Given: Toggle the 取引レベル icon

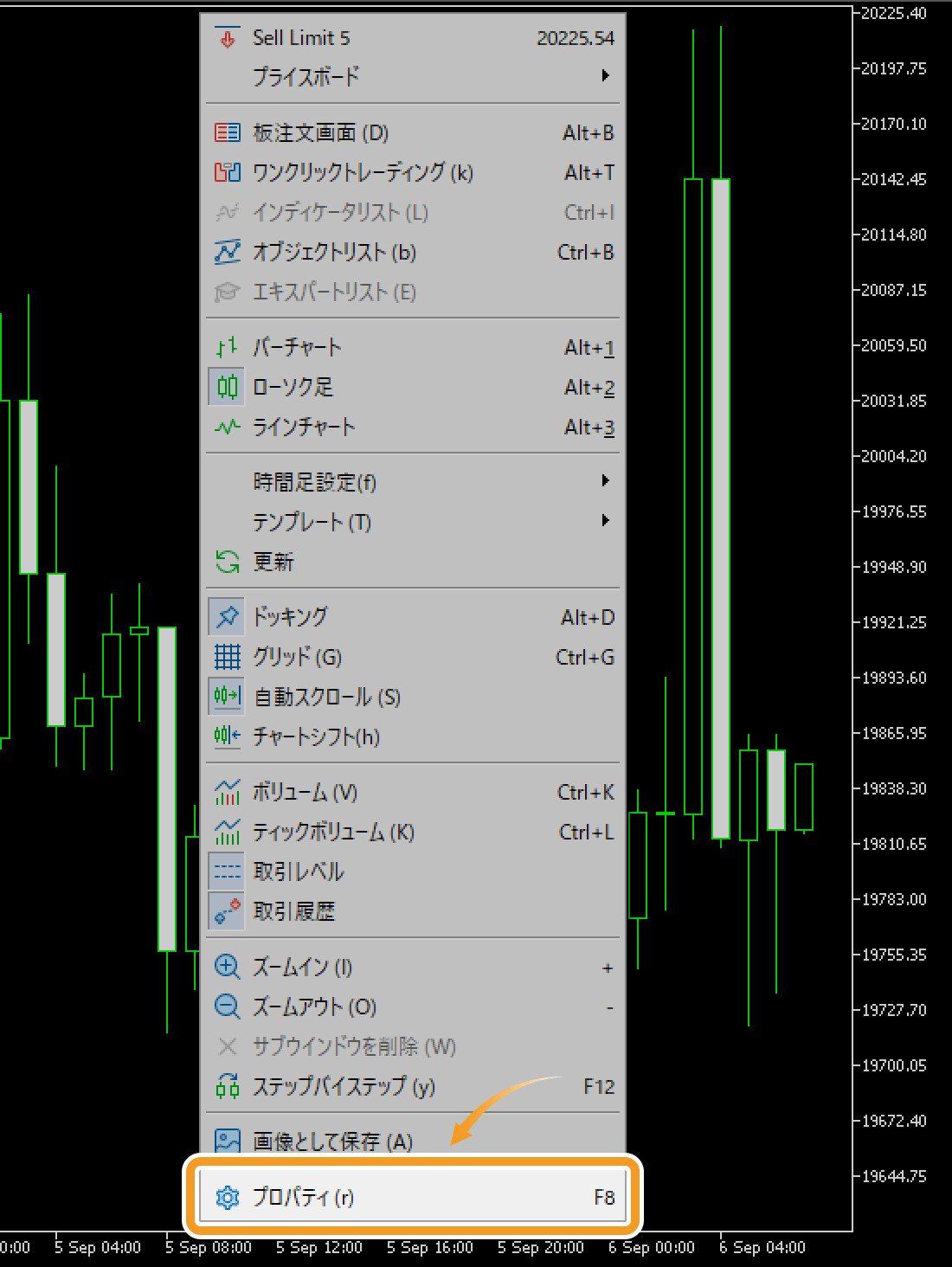Looking at the screenshot, I should (228, 871).
